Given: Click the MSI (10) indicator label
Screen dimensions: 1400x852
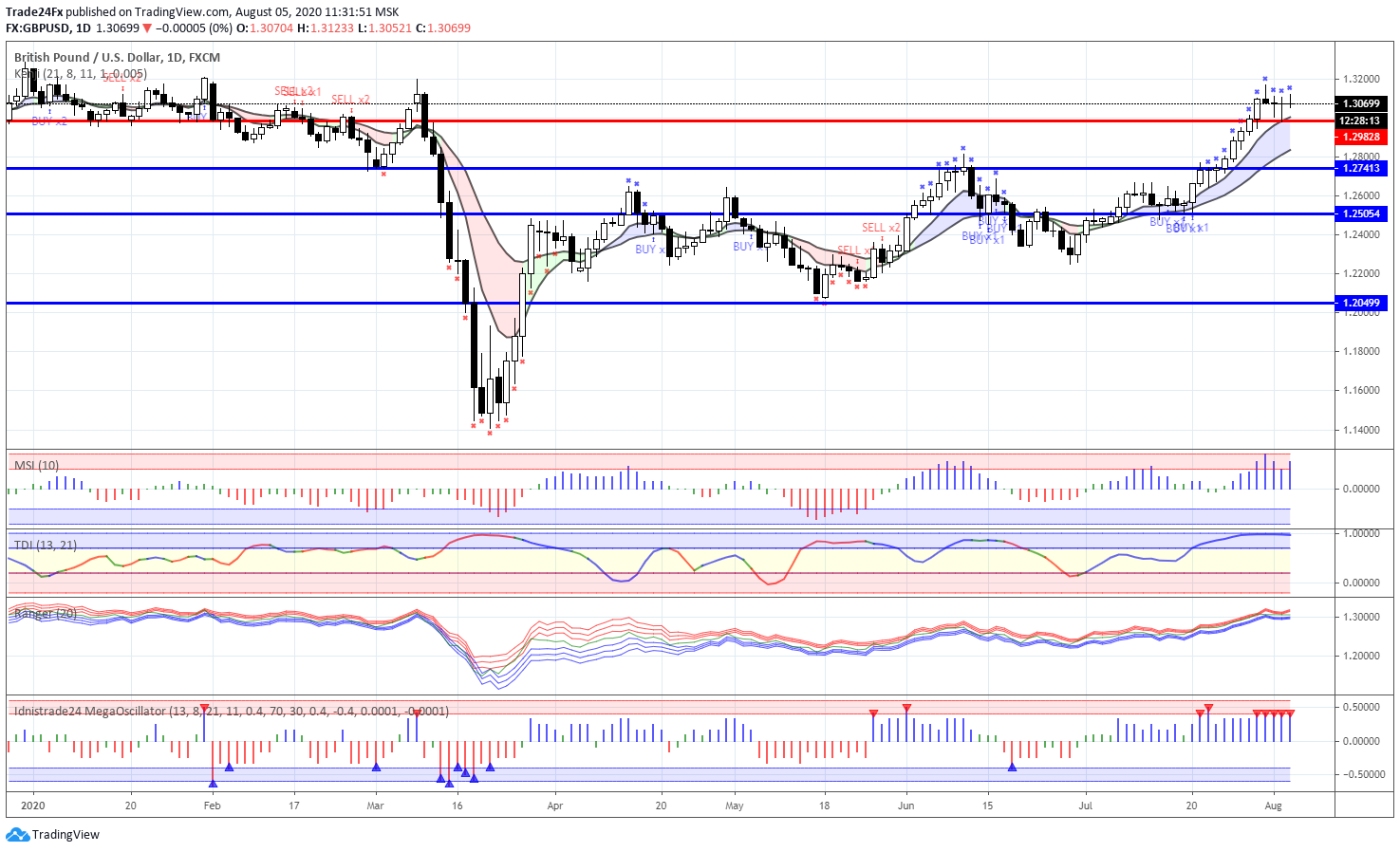Looking at the screenshot, I should tap(36, 466).
